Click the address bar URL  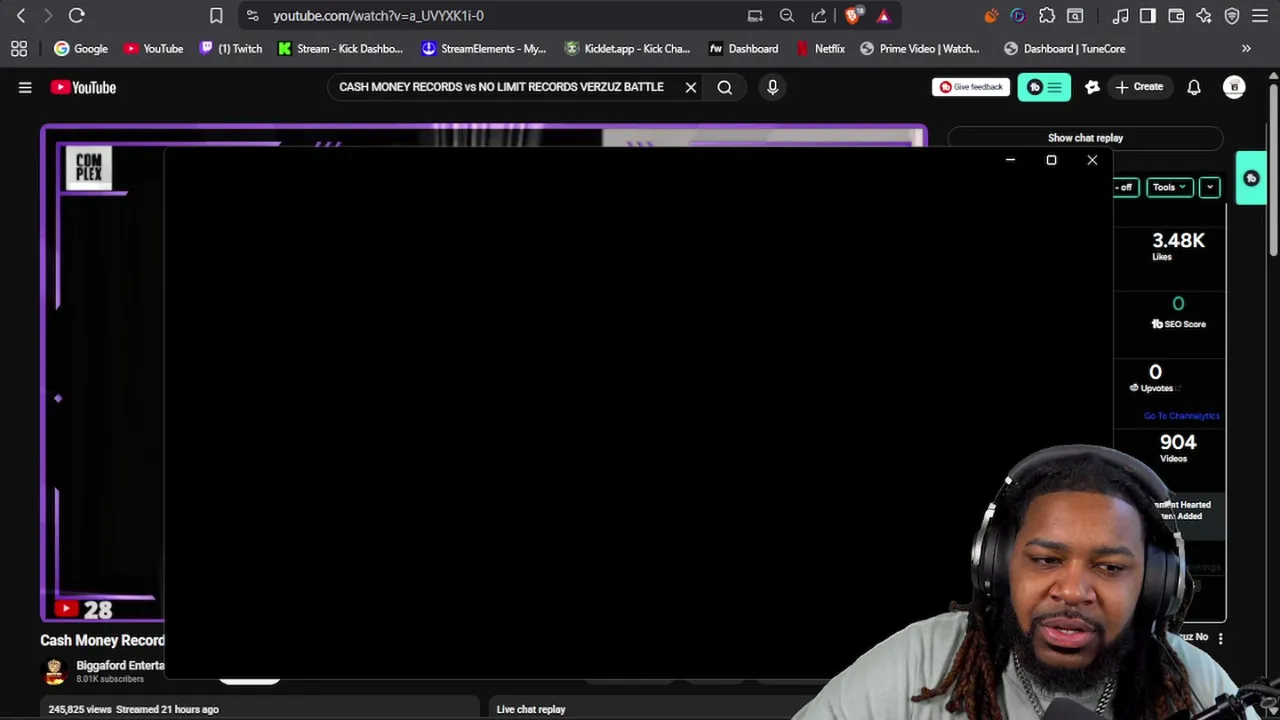[x=378, y=15]
